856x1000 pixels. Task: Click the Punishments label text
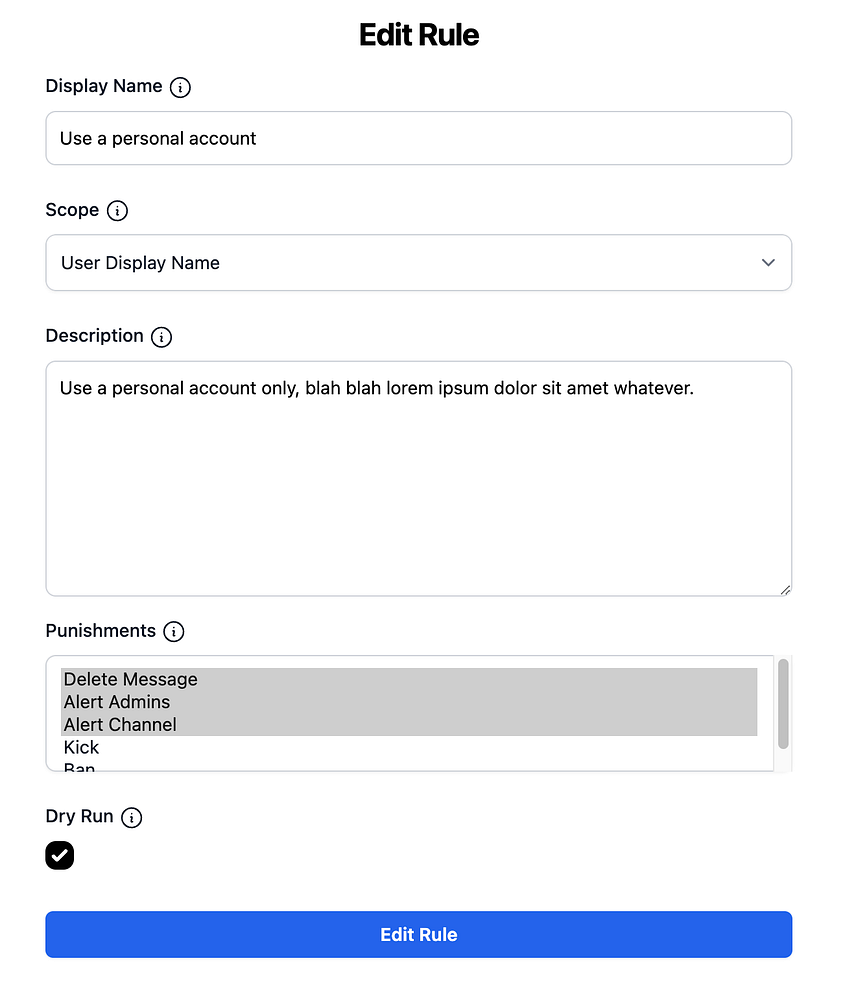click(x=101, y=631)
